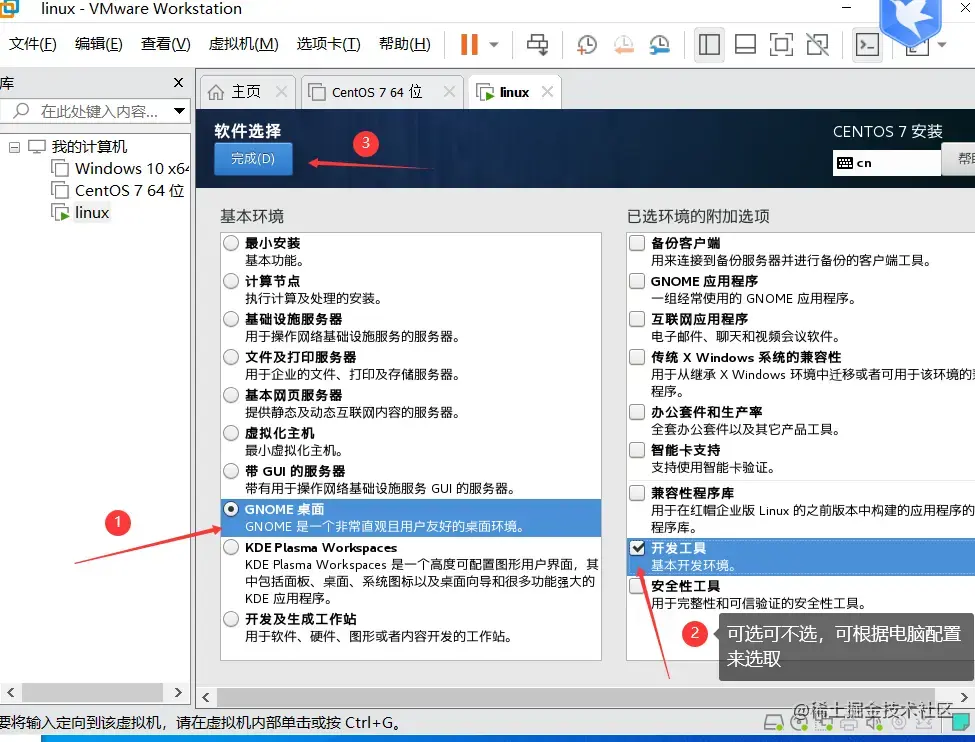Click the send Ctrl+Alt+Del toolbar icon
The image size is (975, 742).
[538, 44]
